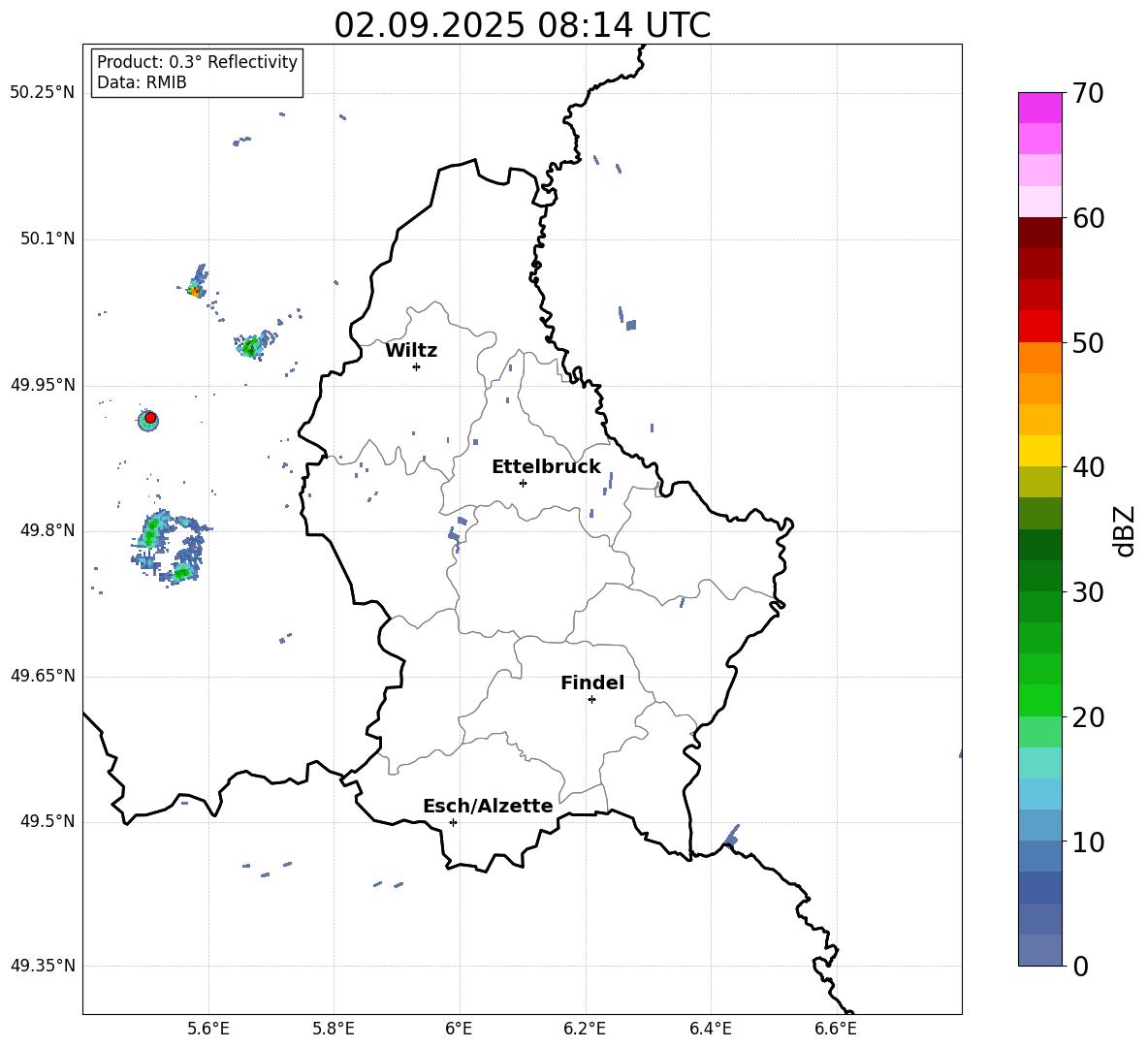Click the 6.2°E longitude label

coord(585,1029)
